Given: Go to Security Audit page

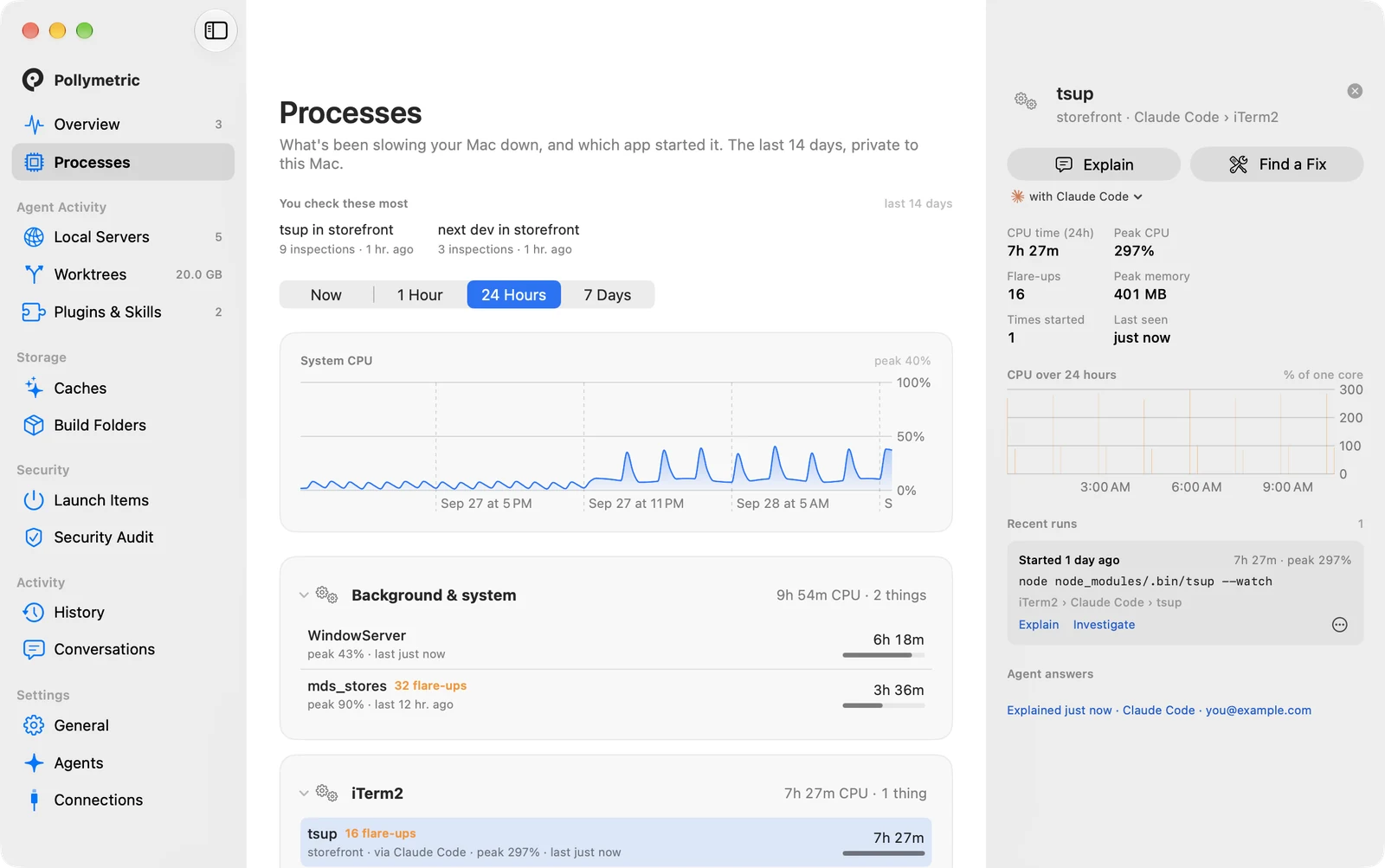Looking at the screenshot, I should (123, 537).
